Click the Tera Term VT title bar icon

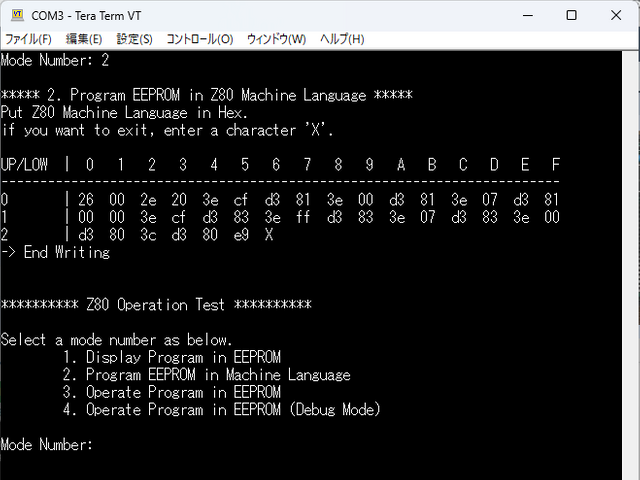16,15
